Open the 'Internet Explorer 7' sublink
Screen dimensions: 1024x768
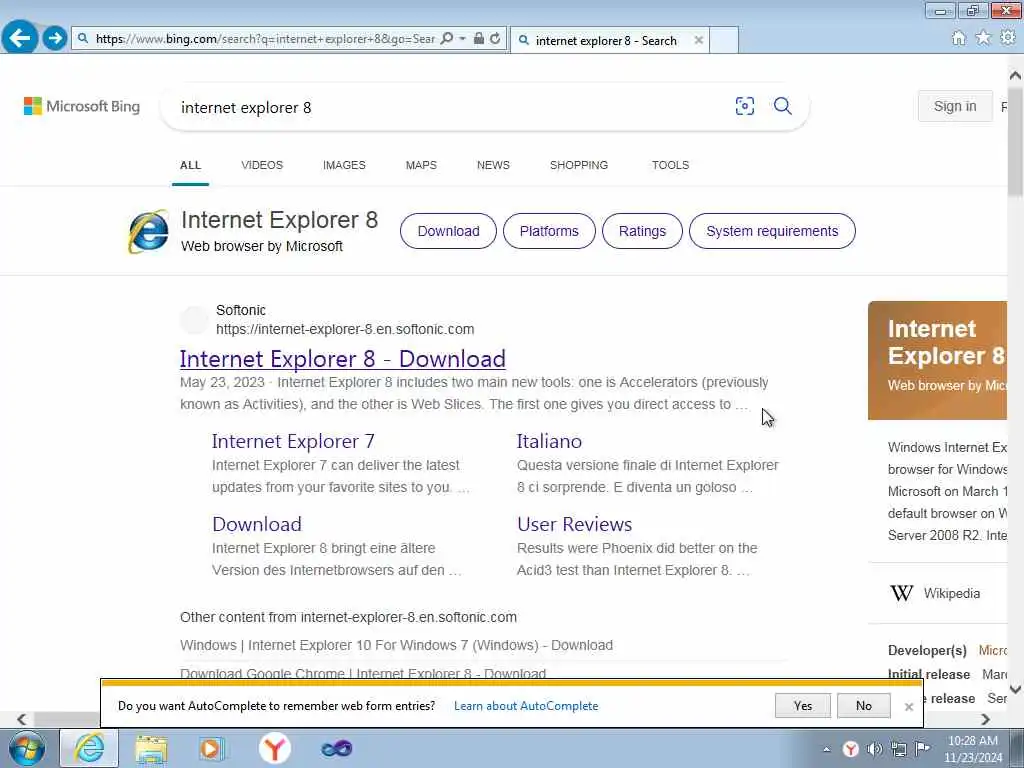click(x=293, y=441)
